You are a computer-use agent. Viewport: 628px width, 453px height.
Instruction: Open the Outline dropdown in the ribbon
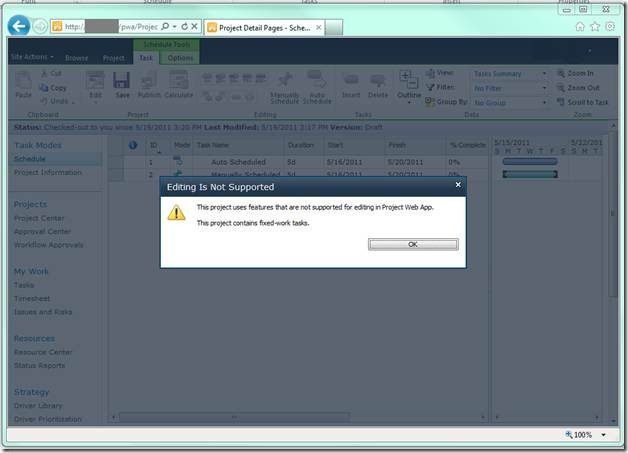pos(409,87)
